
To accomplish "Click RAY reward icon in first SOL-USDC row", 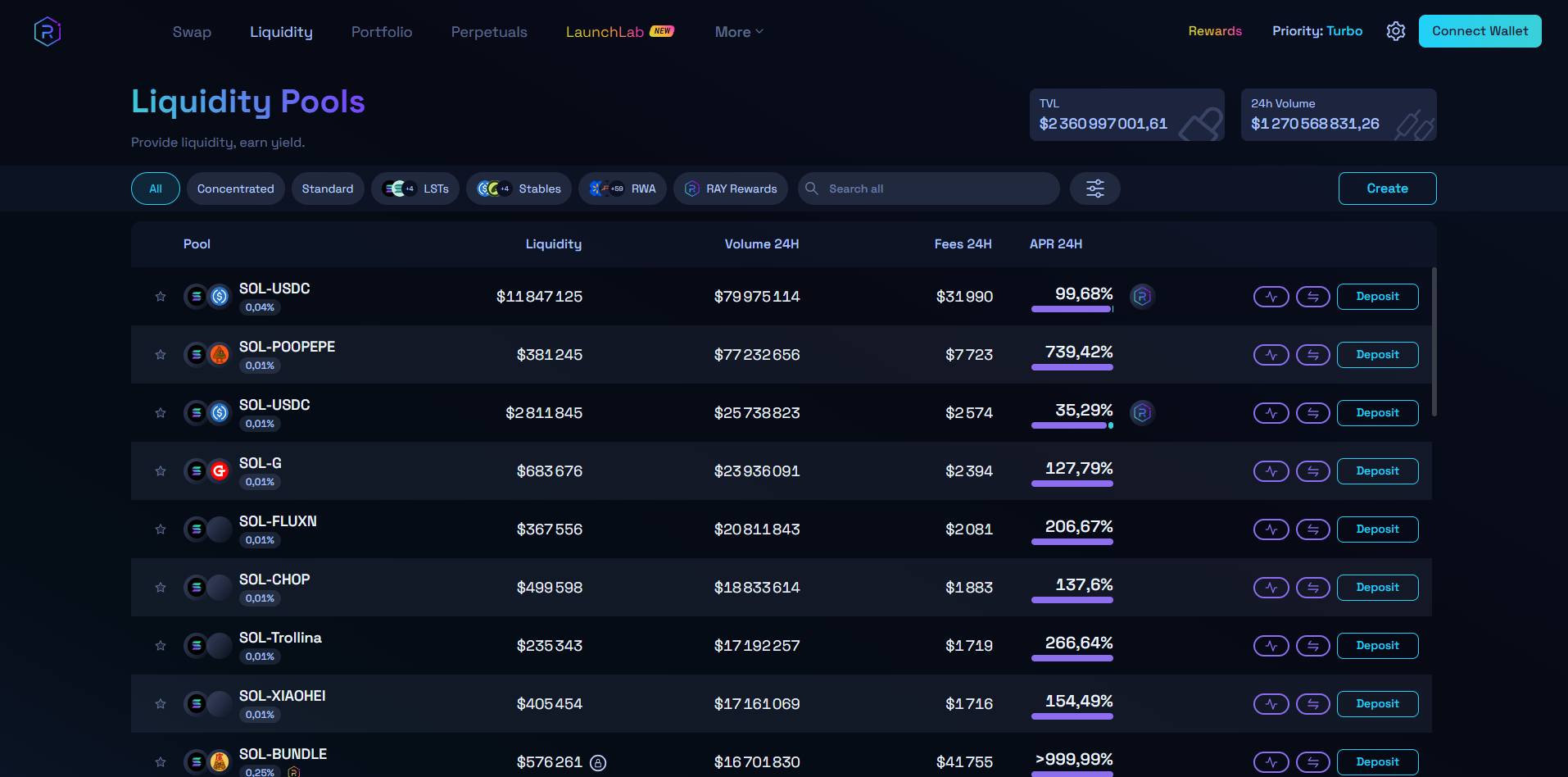I will click(x=1142, y=296).
